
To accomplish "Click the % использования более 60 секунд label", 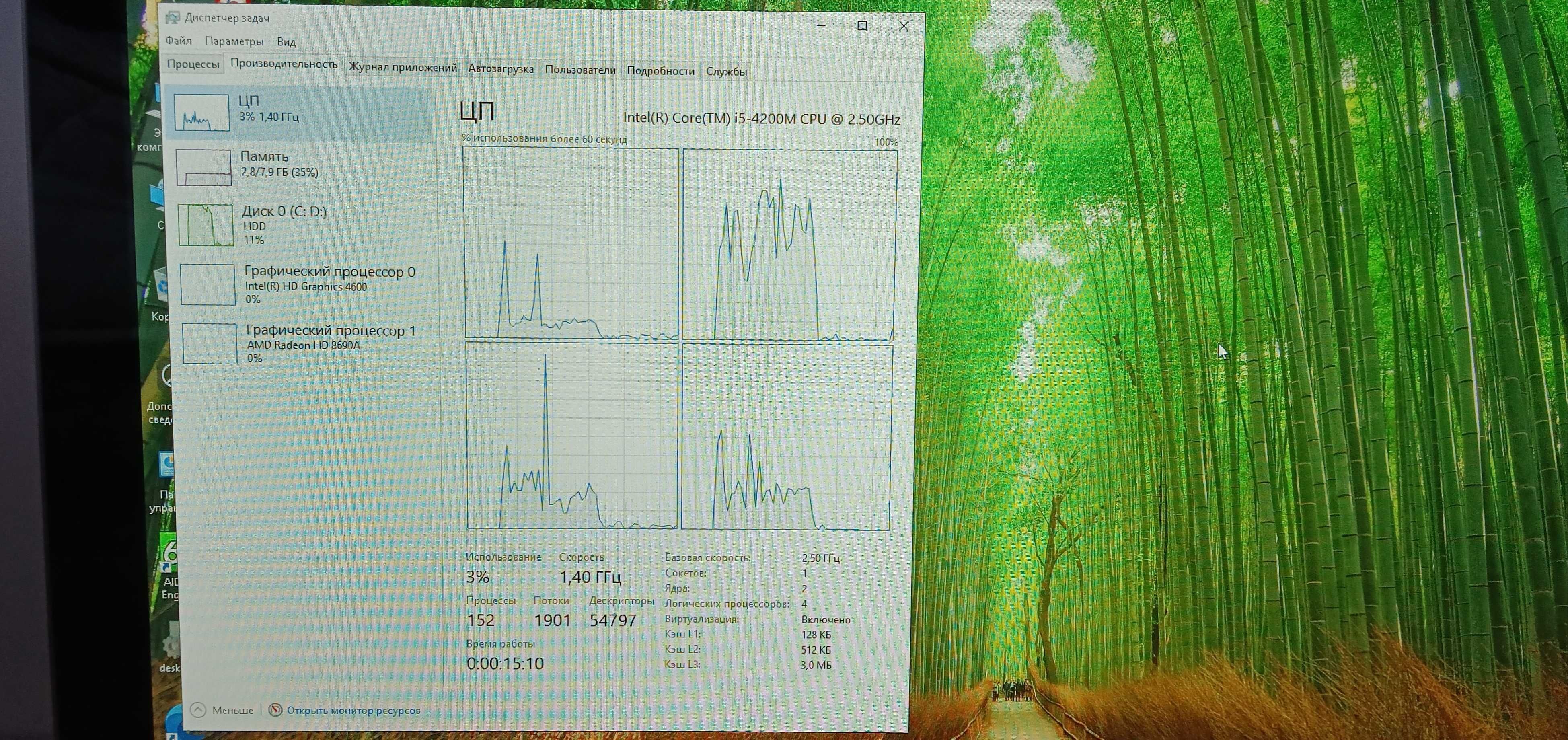I will pyautogui.click(x=544, y=139).
